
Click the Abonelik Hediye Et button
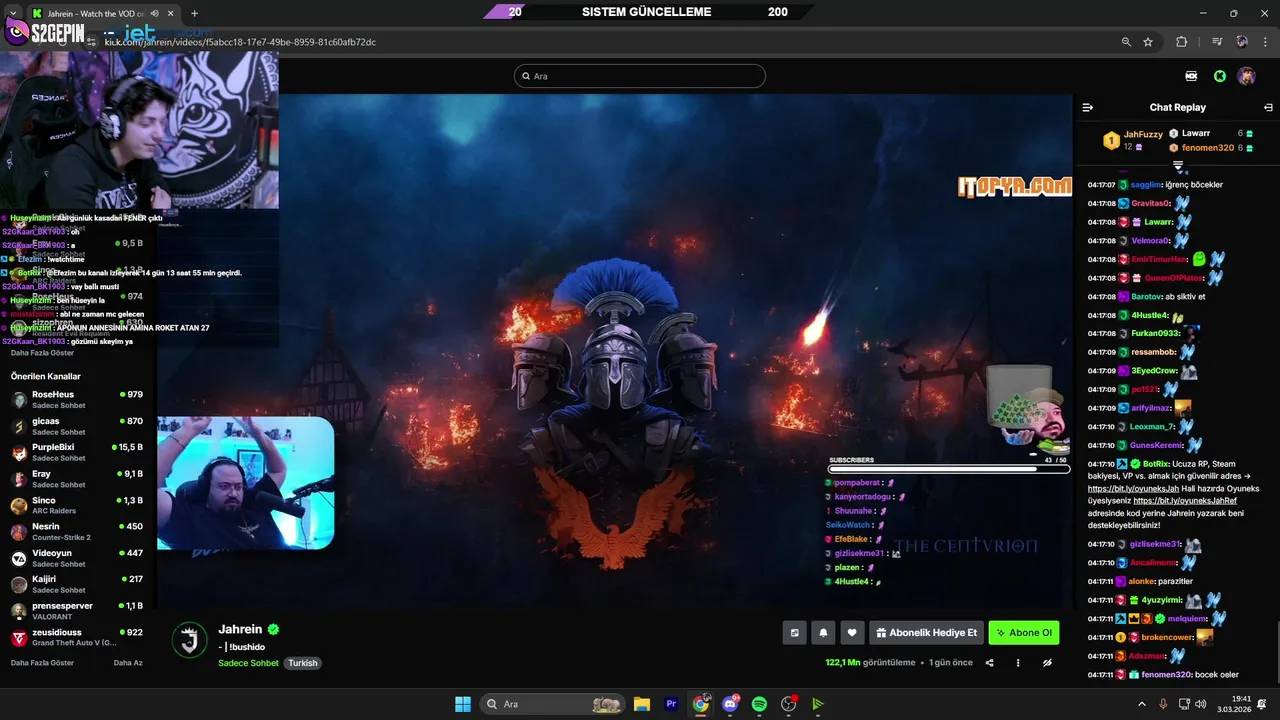point(925,633)
